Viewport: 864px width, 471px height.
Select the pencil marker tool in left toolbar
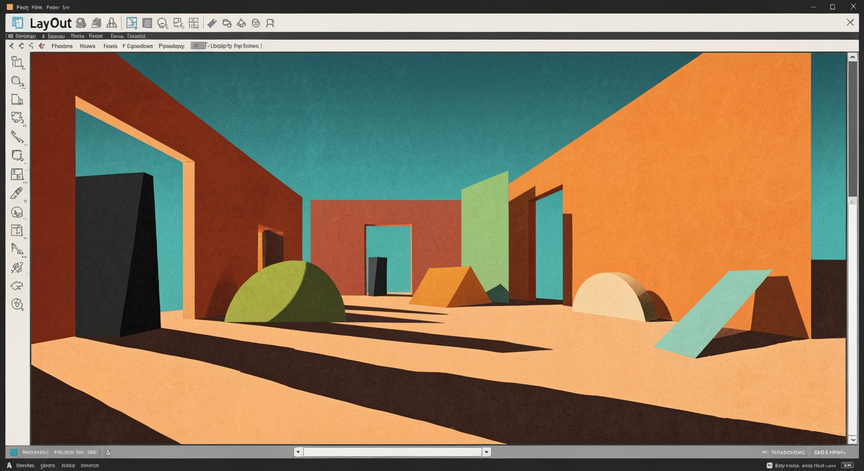click(17, 193)
